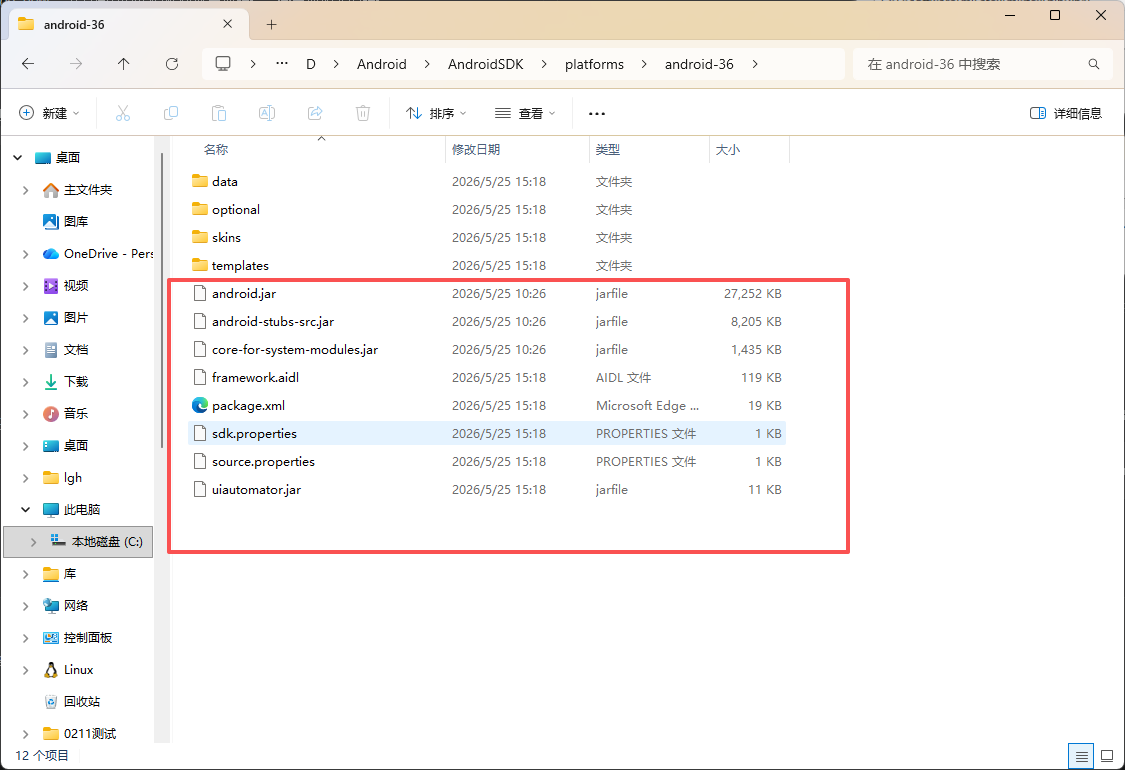Open chevron after android-36 in address bar

755,64
